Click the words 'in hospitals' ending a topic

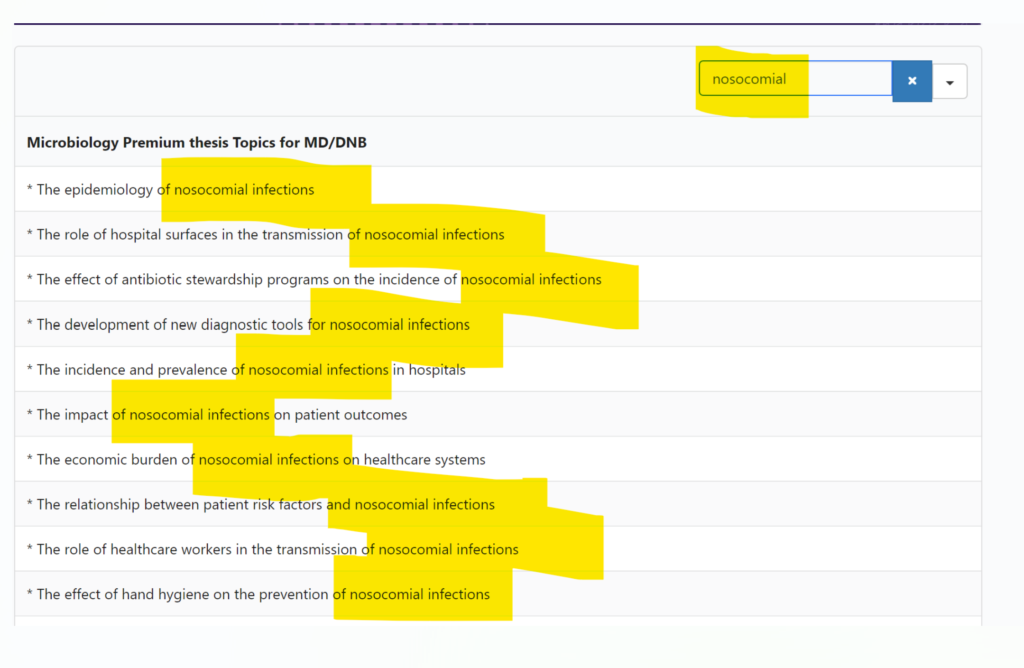pos(429,370)
